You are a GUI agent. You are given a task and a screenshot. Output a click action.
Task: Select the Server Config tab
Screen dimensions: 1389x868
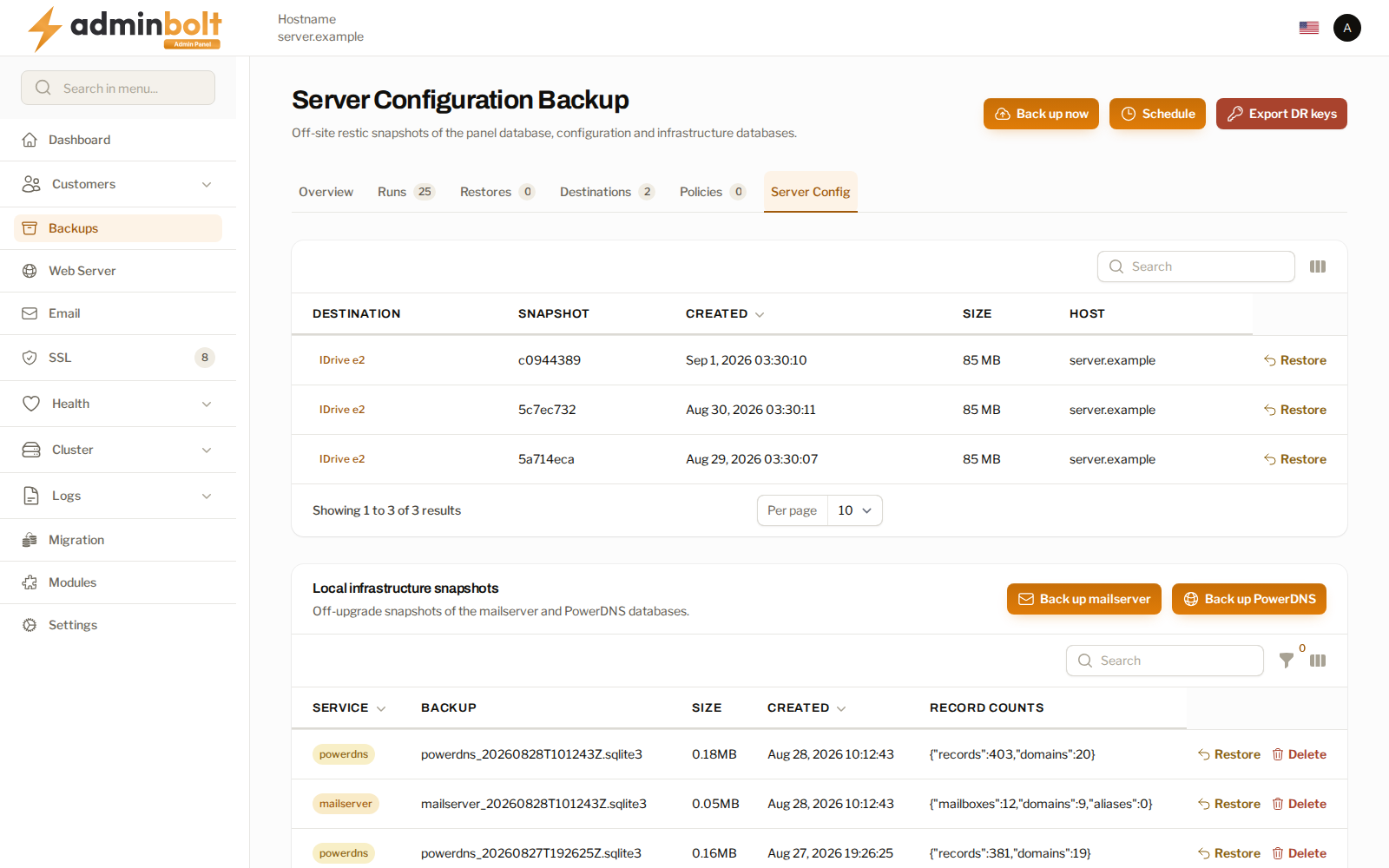811,192
